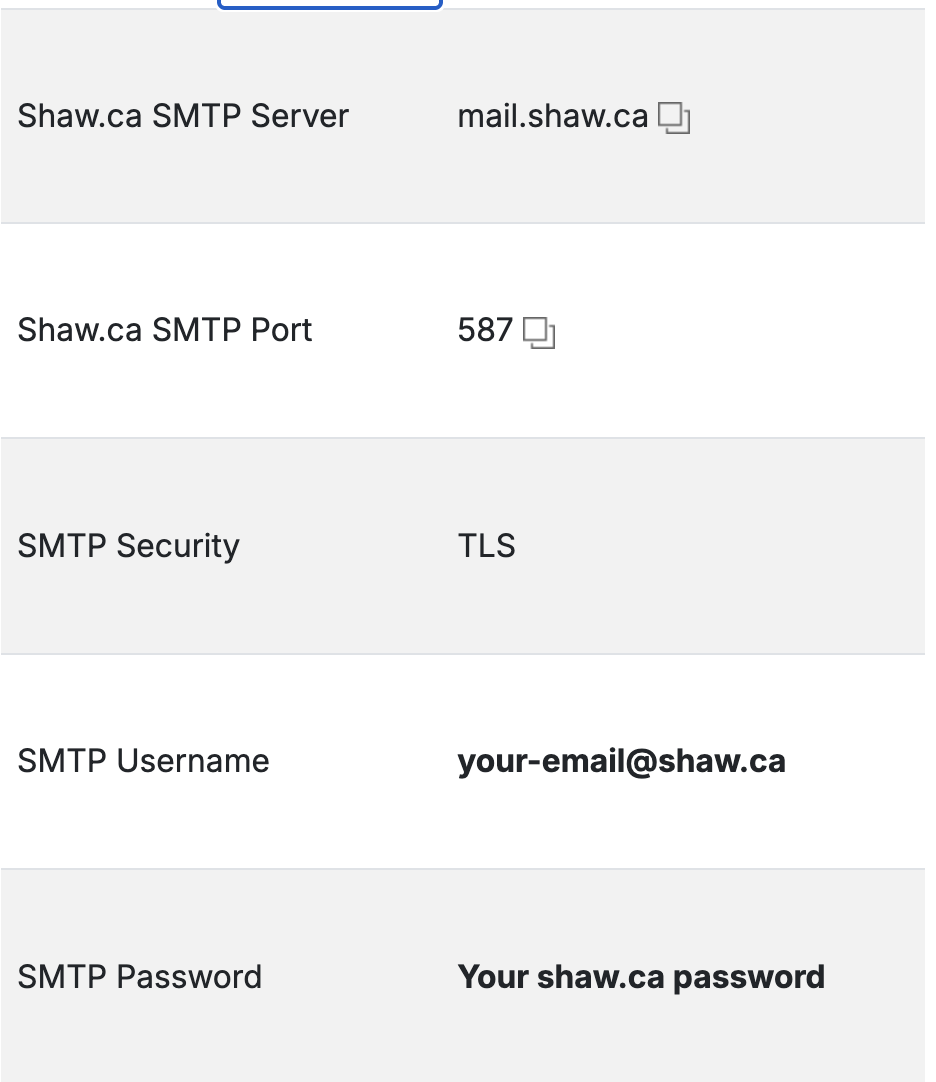Select the SMTP Password table row
Screen dimensions: 936x1082
pyautogui.click(x=462, y=976)
